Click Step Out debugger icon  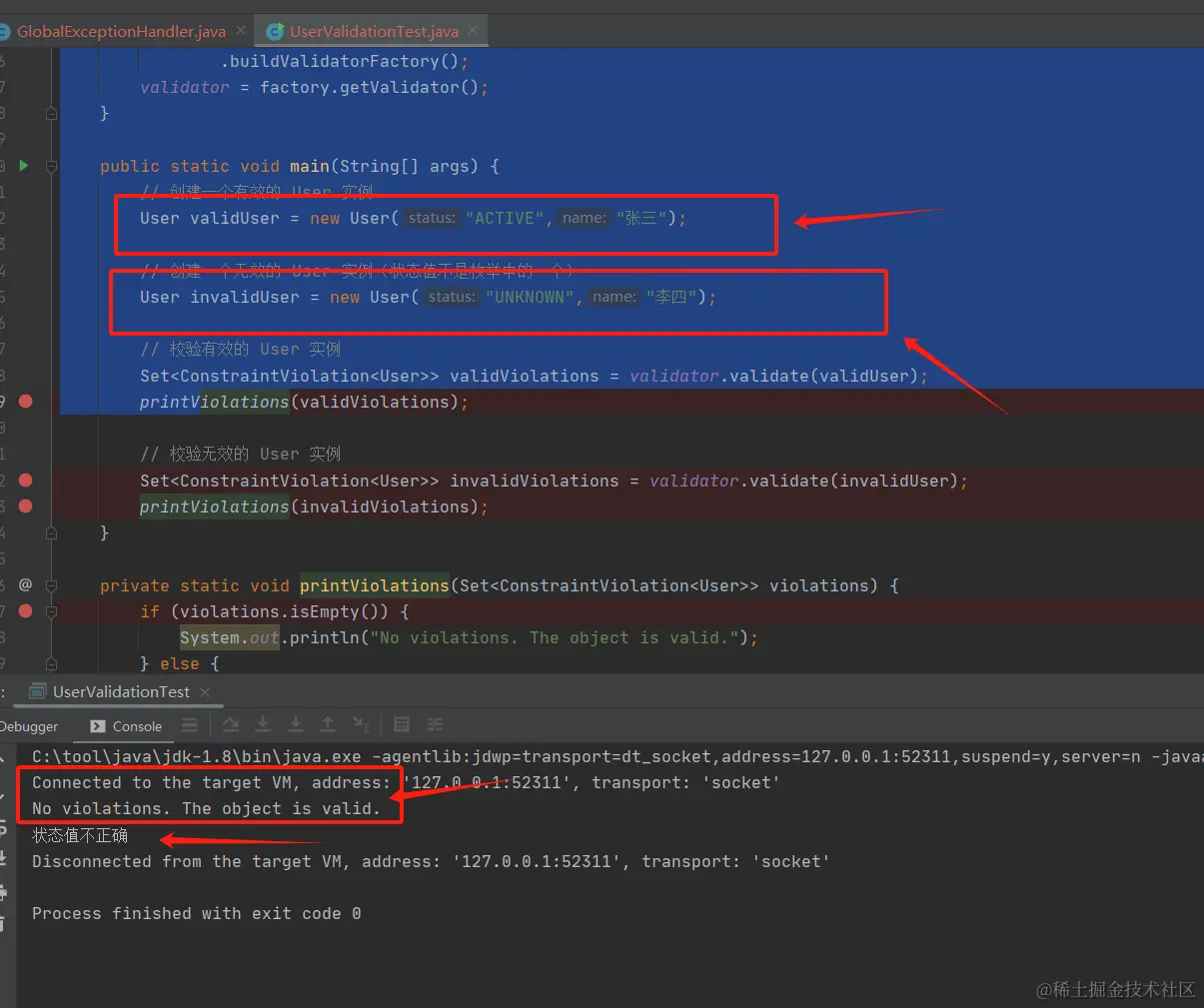328,724
